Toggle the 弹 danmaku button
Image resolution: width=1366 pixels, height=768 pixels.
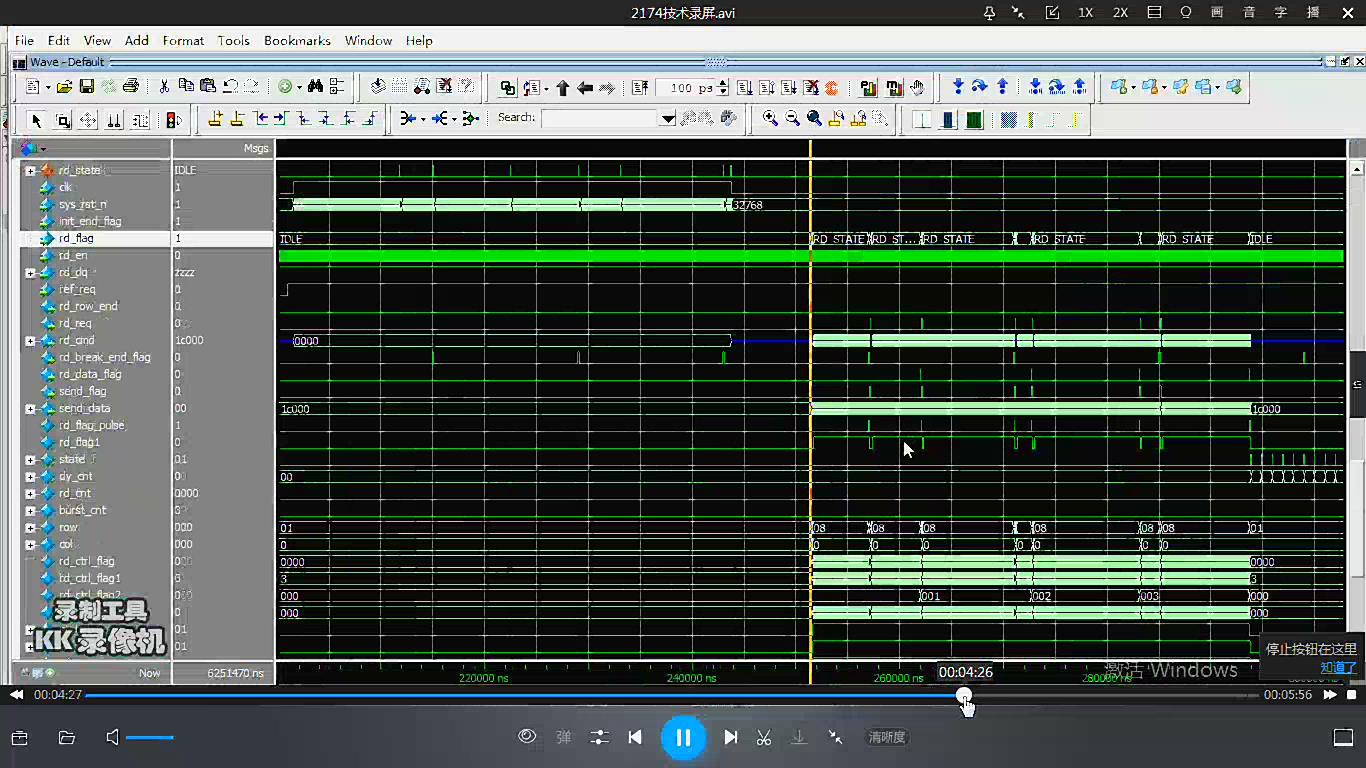point(564,737)
